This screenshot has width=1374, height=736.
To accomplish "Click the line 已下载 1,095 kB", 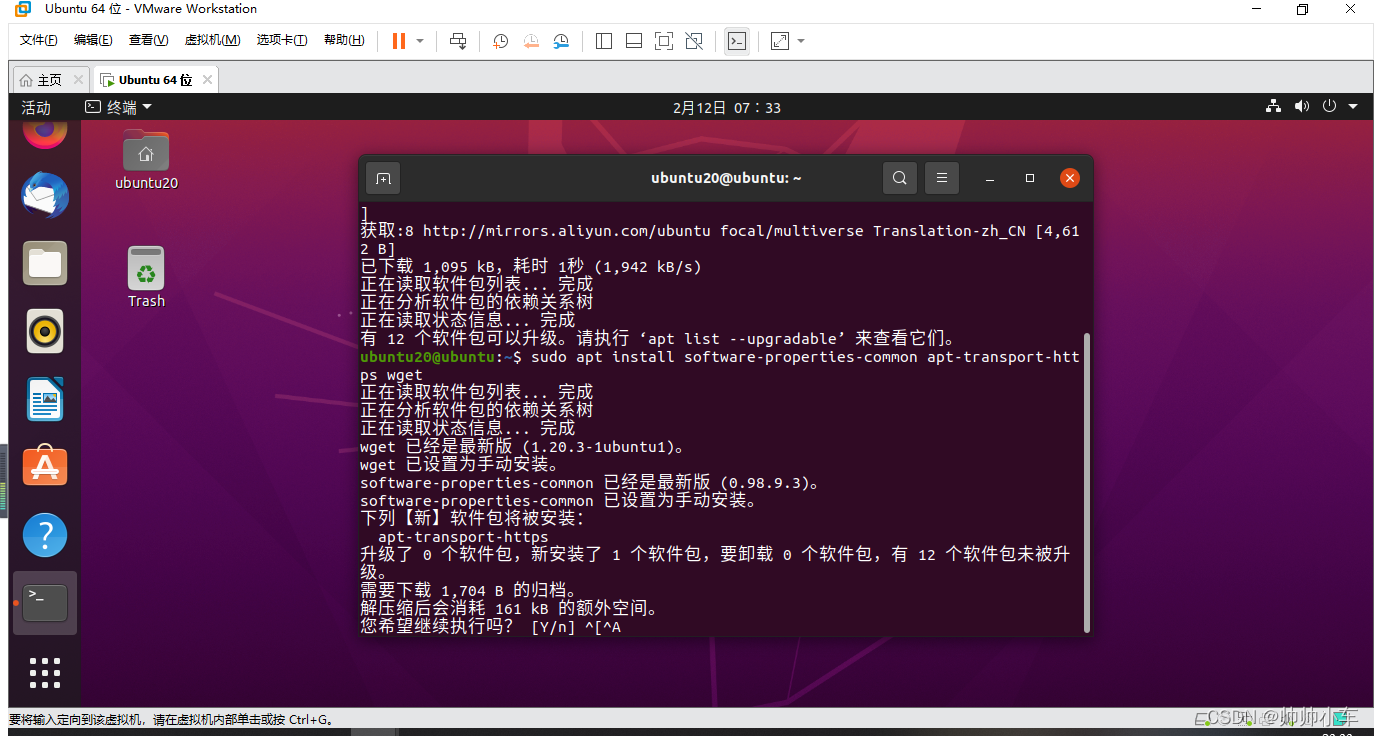I will point(531,267).
